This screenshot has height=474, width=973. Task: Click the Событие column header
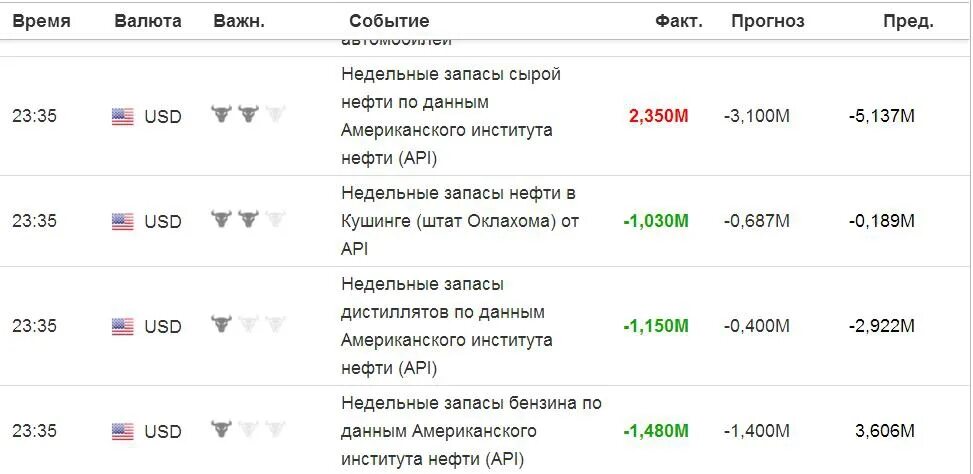(x=389, y=21)
